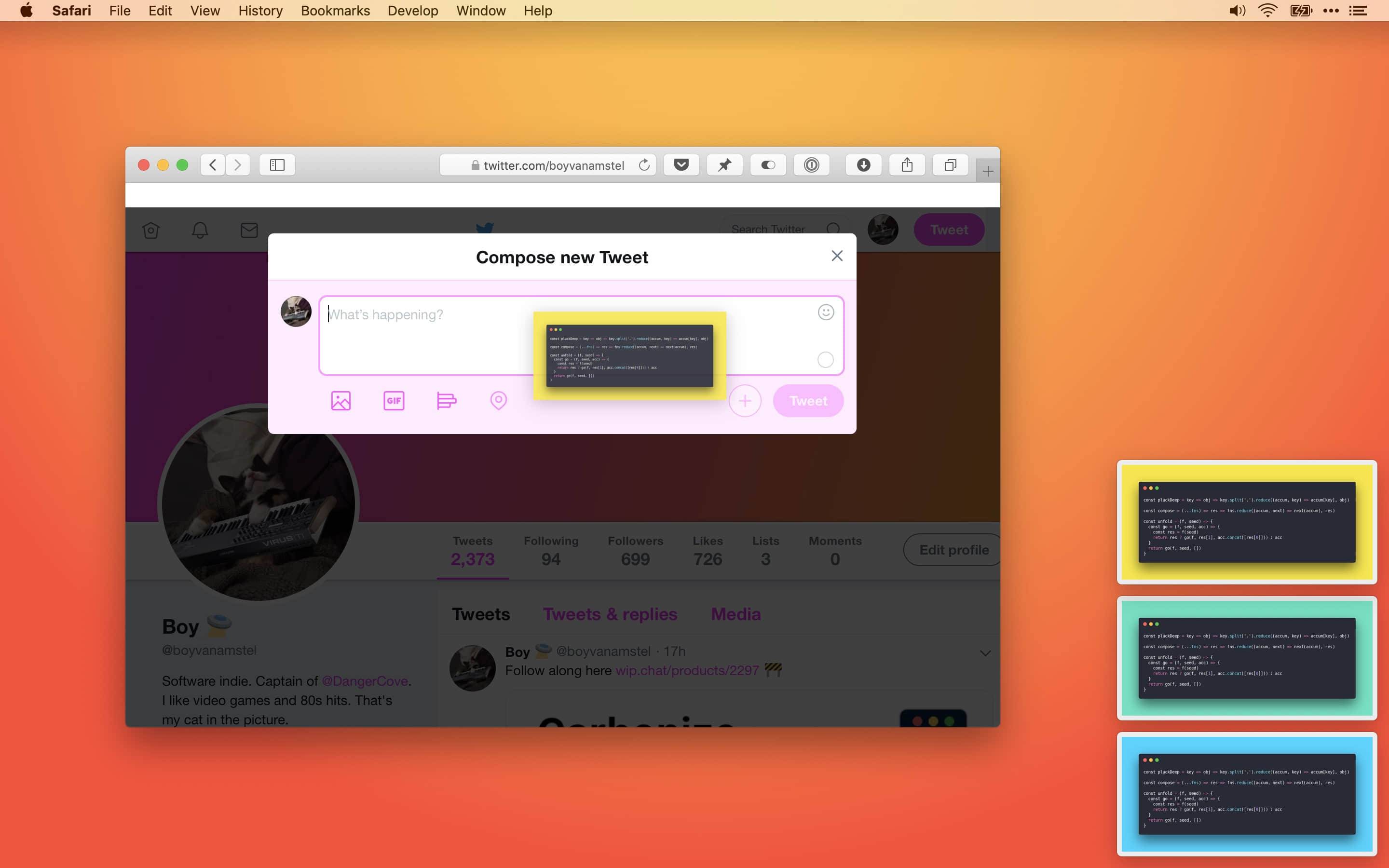Open the Notification Center list icon
1389x868 pixels.
pos(1358,10)
